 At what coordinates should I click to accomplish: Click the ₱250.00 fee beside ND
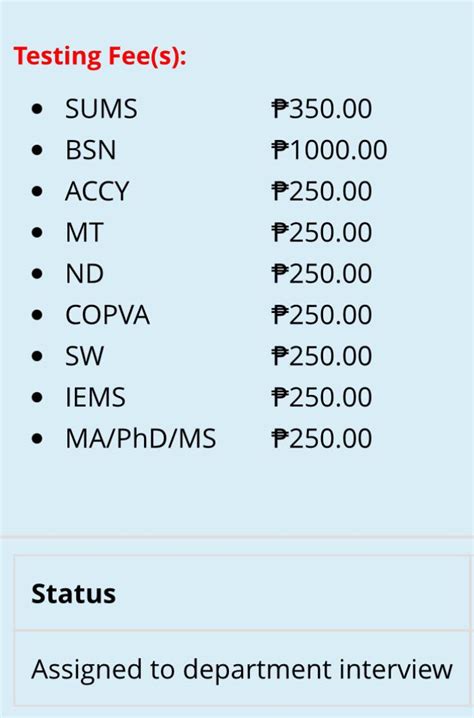click(x=321, y=274)
